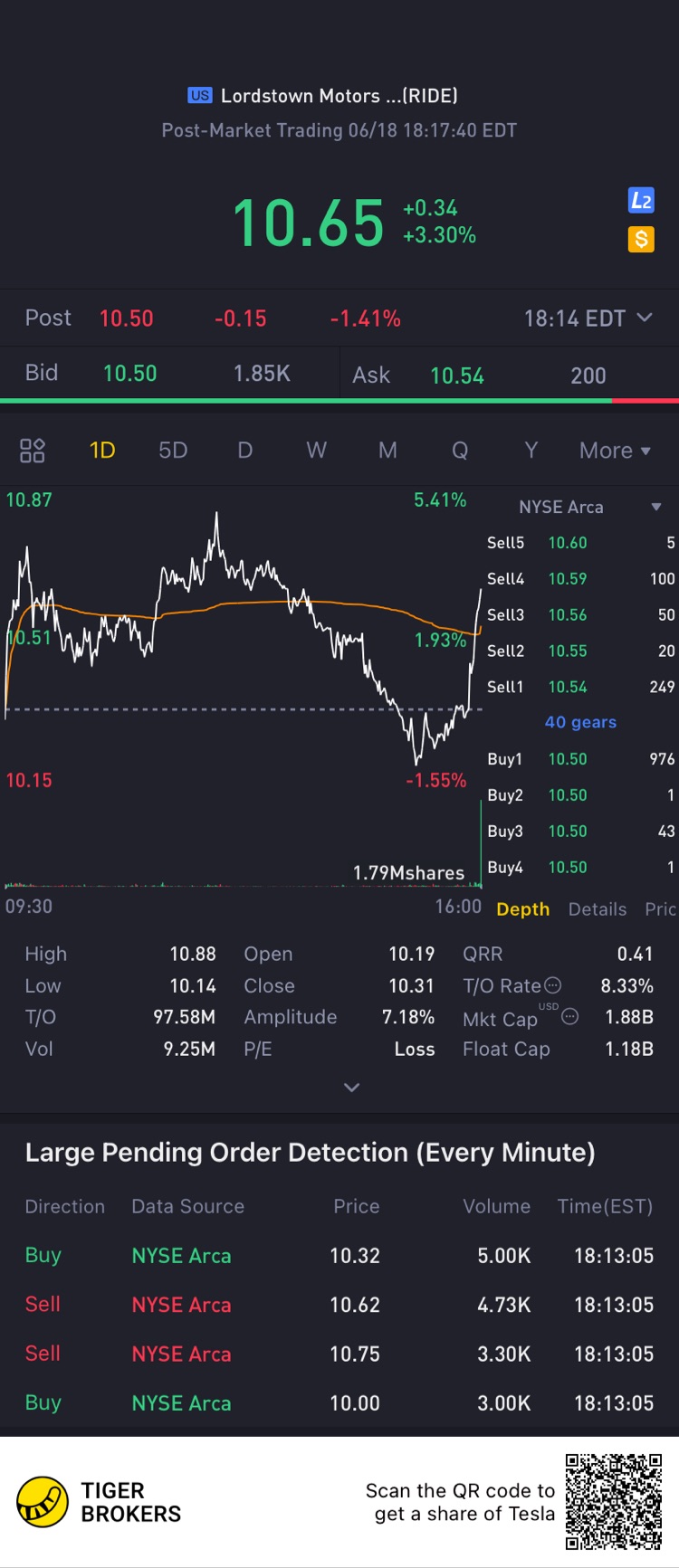679x1568 pixels.
Task: Tap the Close 10.31 value
Action: click(x=412, y=985)
